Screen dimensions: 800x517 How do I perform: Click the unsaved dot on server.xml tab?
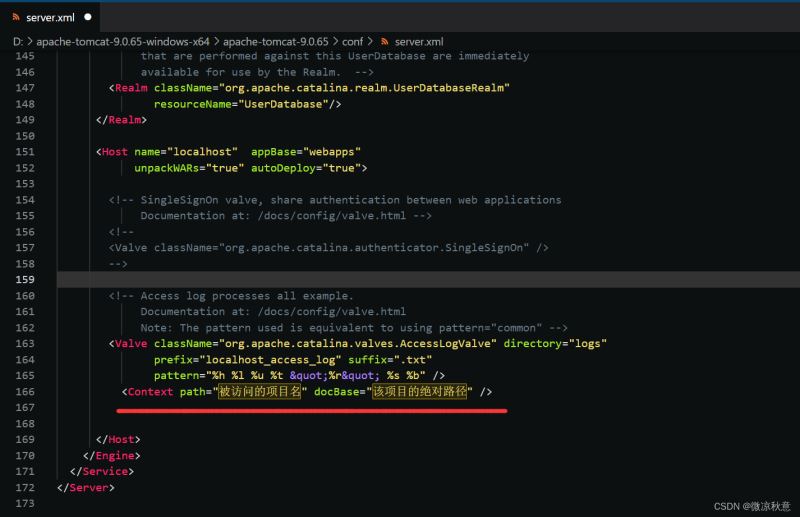tap(88, 17)
